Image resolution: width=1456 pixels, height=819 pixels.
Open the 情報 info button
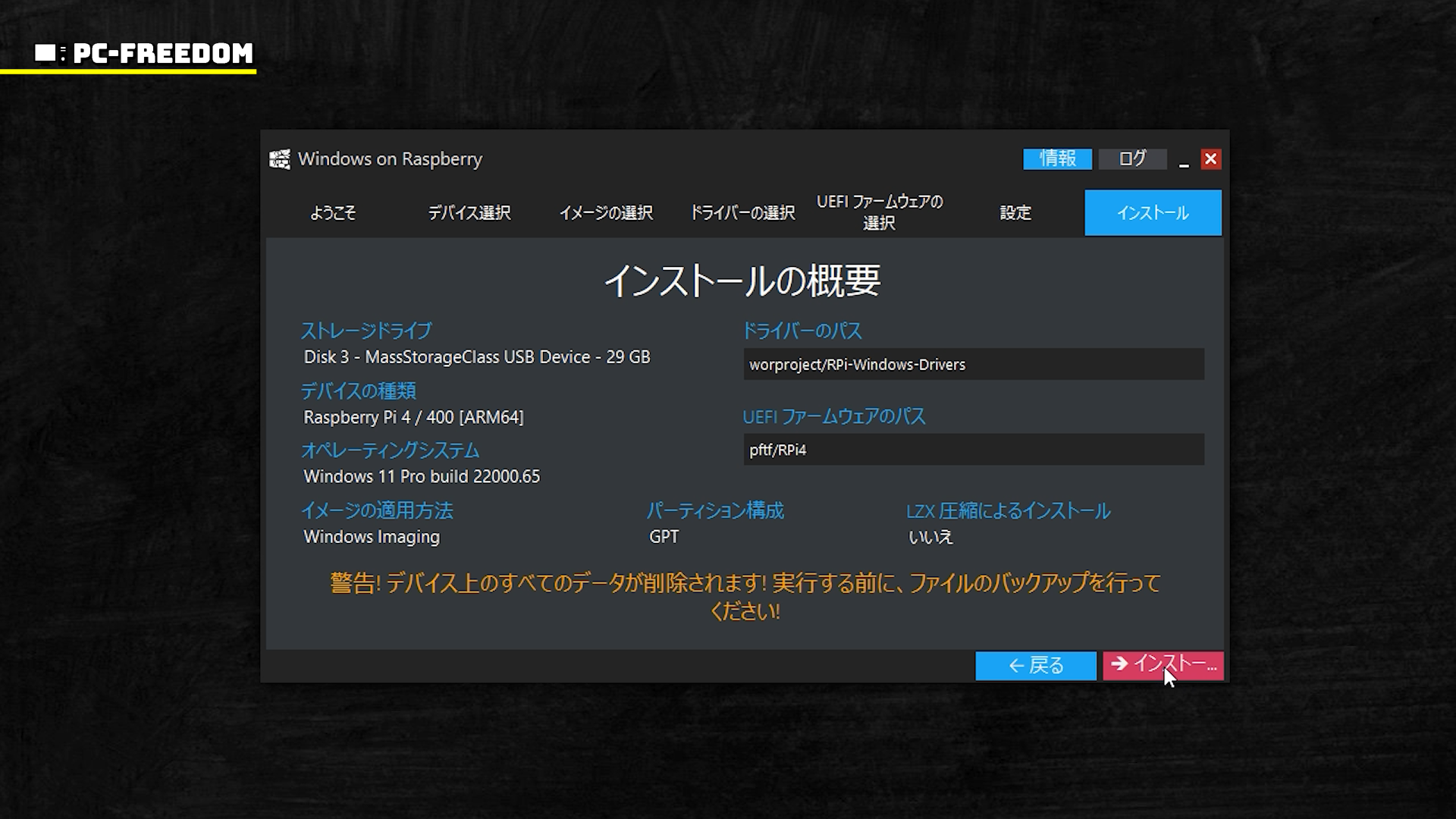[x=1057, y=158]
